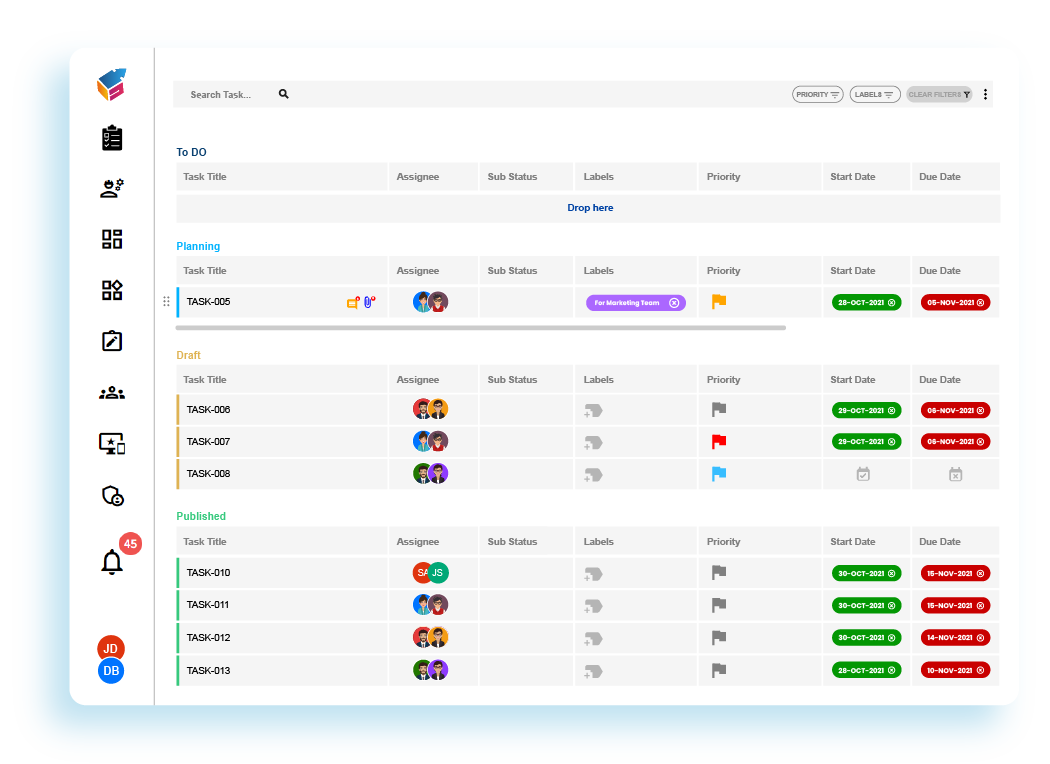Open the three-dot options menu
Image resolution: width=1050 pixels, height=764 pixels.
pyautogui.click(x=985, y=93)
